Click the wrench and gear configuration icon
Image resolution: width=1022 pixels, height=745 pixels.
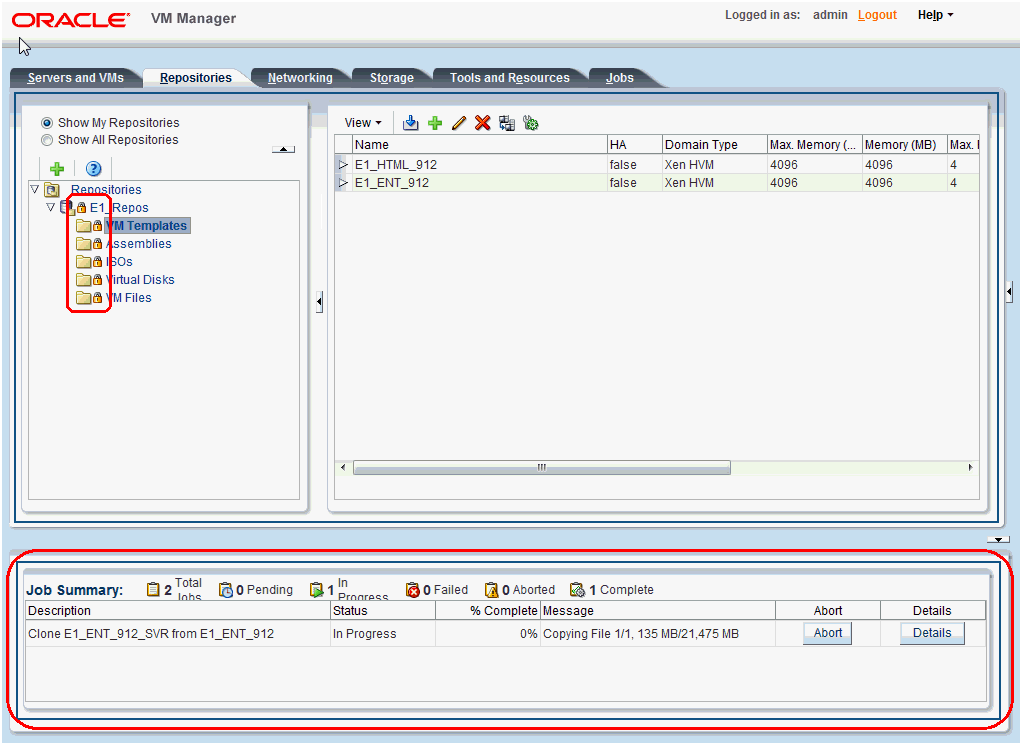pyautogui.click(x=531, y=123)
